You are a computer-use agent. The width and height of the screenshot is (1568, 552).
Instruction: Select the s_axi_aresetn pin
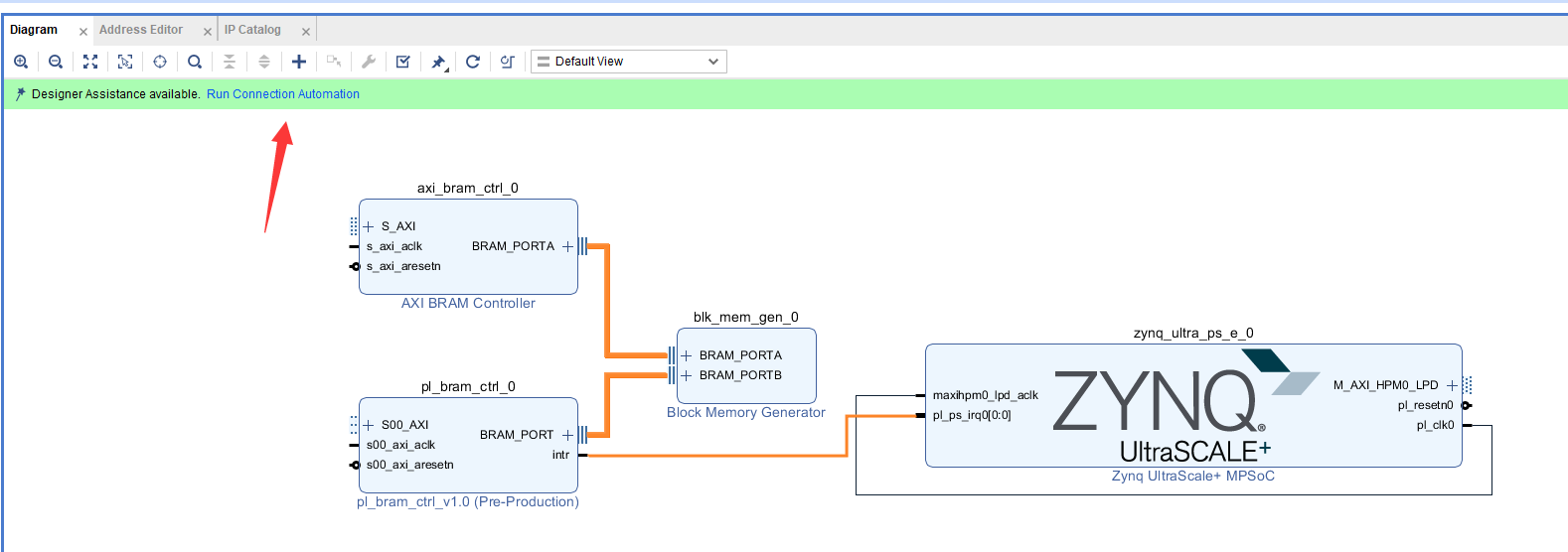point(403,266)
